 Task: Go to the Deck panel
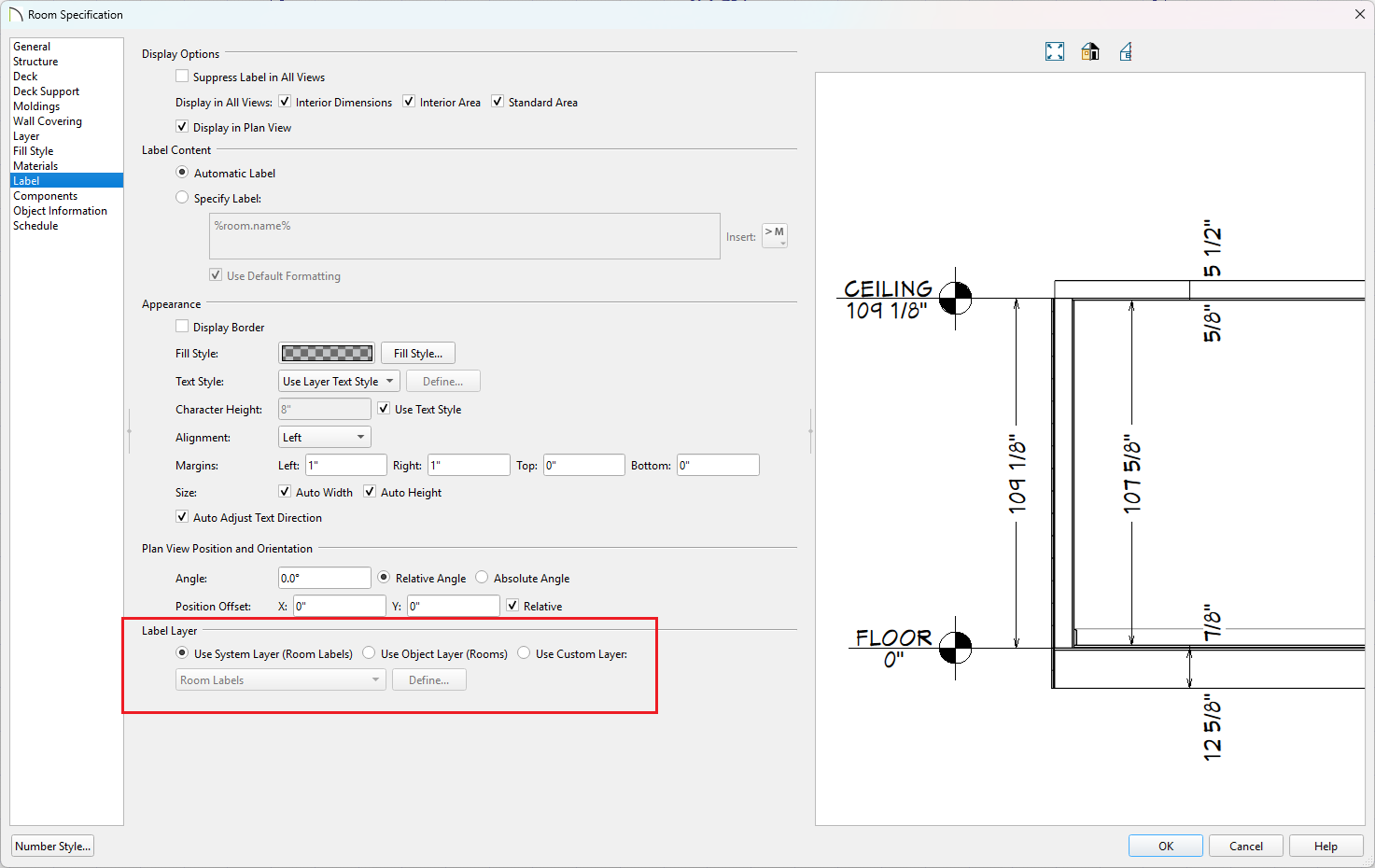(25, 77)
